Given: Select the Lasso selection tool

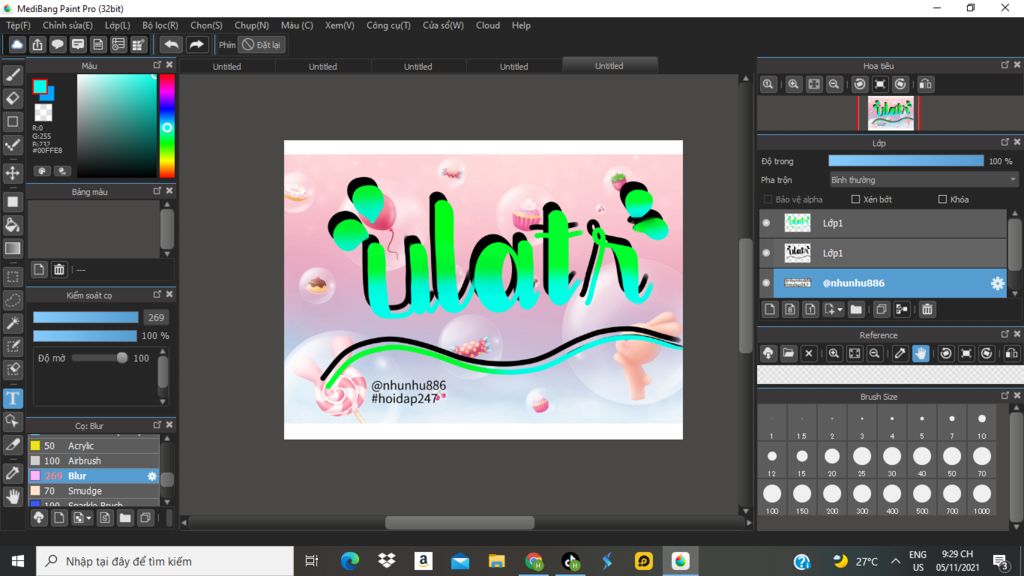Looking at the screenshot, I should click(12, 300).
